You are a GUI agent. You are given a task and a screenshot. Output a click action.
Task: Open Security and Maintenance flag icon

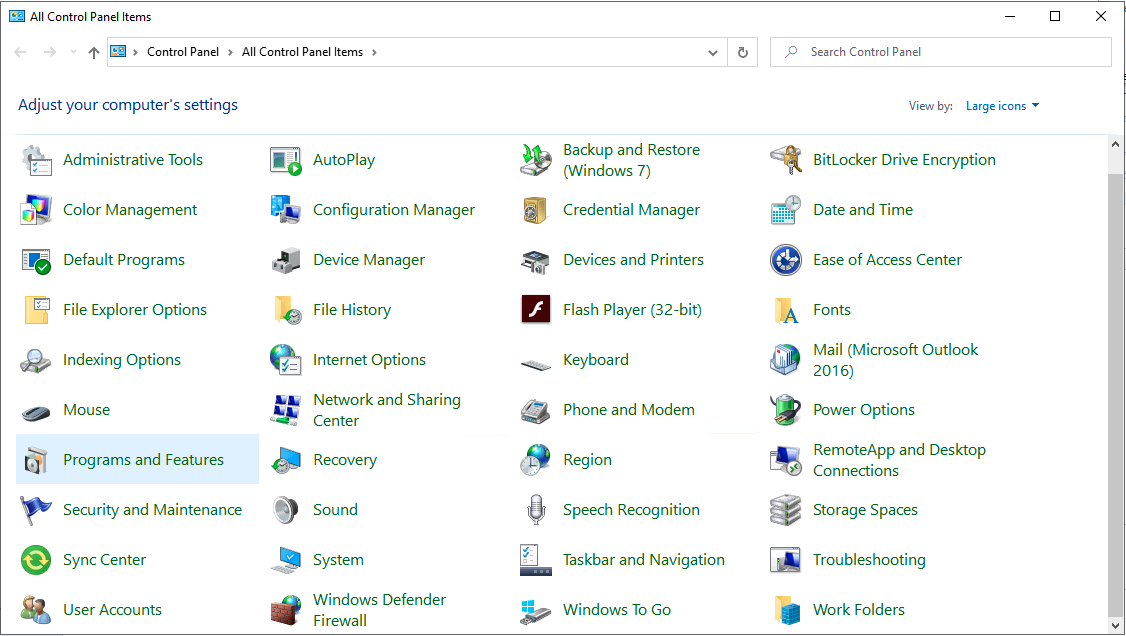pos(36,510)
